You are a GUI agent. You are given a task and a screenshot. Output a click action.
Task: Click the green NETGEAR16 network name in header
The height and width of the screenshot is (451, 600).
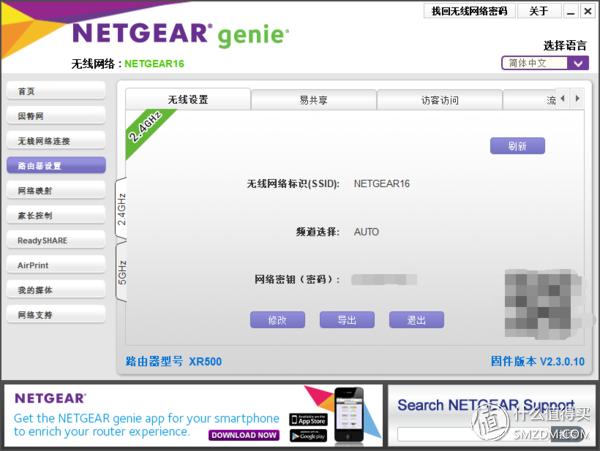(154, 63)
